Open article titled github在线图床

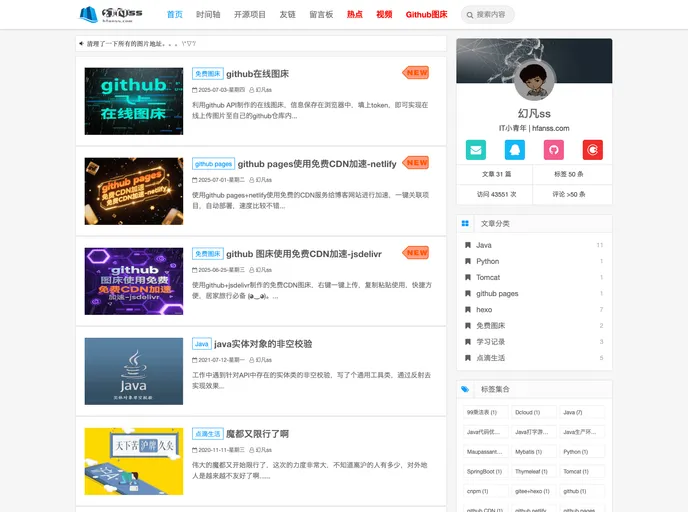click(257, 74)
